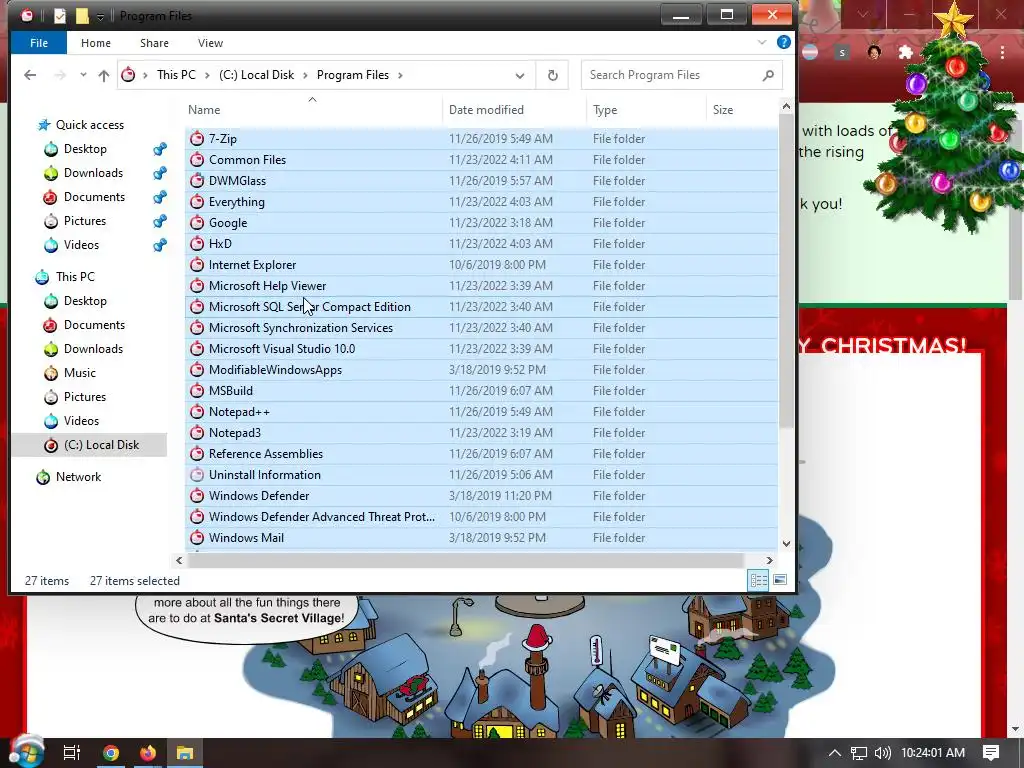Click the Downloads pin icon in Quick access
The image size is (1024, 768).
(x=160, y=173)
